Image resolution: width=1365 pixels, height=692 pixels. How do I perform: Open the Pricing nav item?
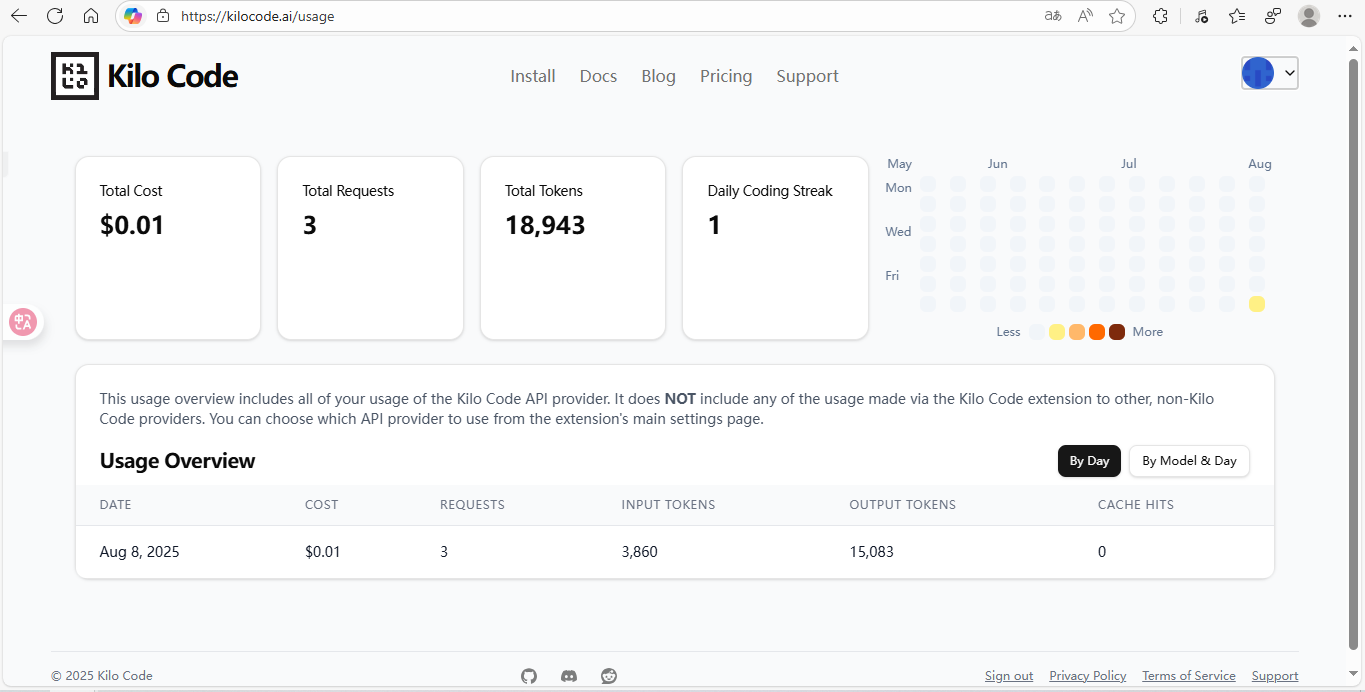click(726, 76)
